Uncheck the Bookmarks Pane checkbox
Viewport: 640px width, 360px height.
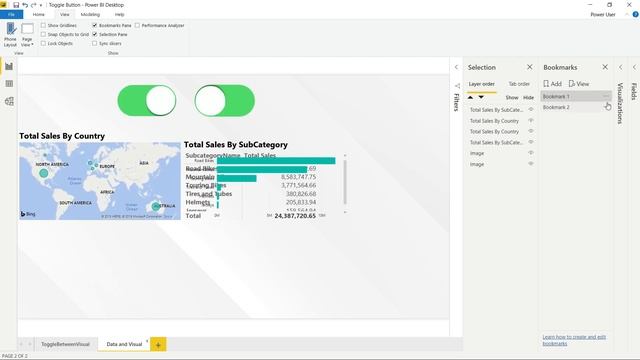(95, 25)
